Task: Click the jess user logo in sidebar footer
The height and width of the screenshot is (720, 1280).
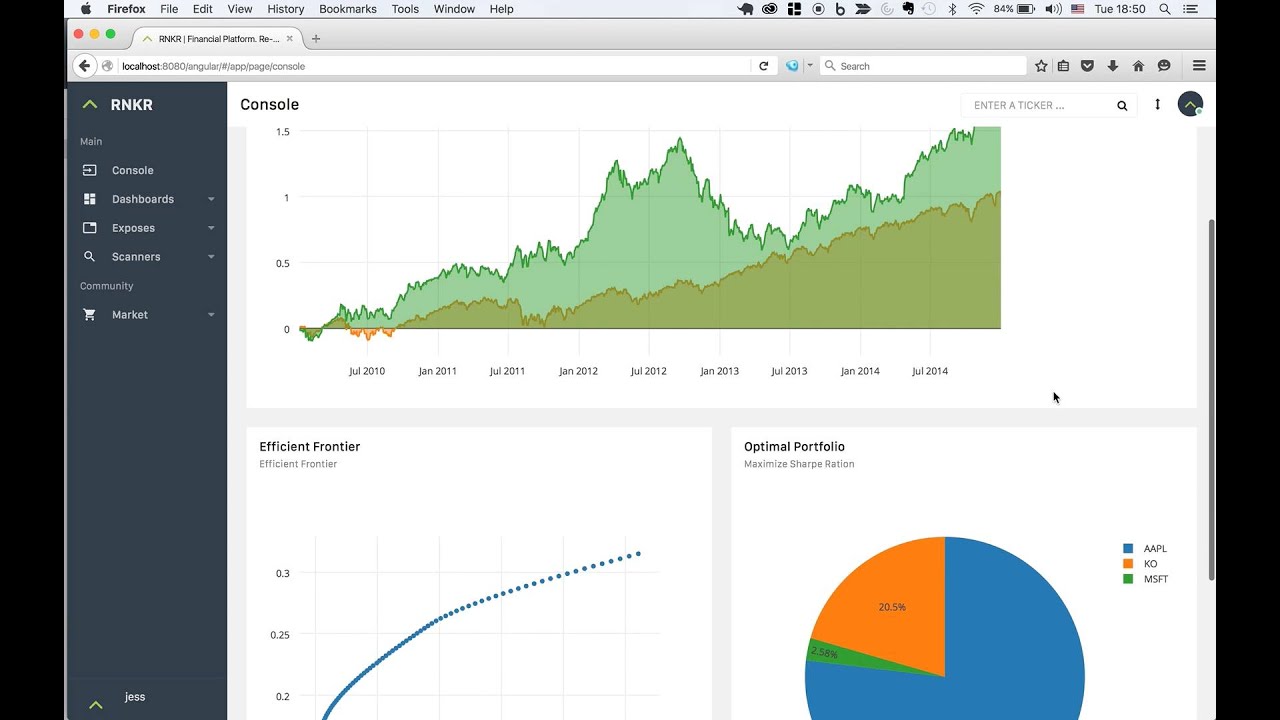Action: pos(96,705)
